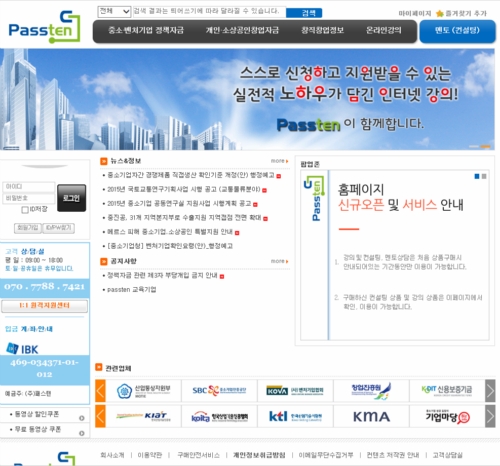This screenshot has width=500, height=466.
Task: Click the blue 검색 search button
Action: 304,13
